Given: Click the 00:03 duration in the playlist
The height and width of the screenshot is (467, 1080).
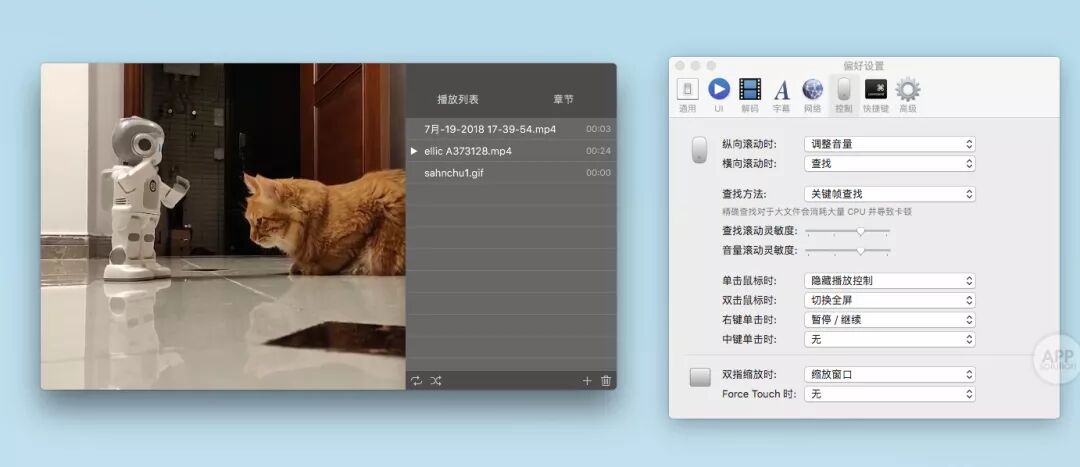Looking at the screenshot, I should tap(598, 129).
